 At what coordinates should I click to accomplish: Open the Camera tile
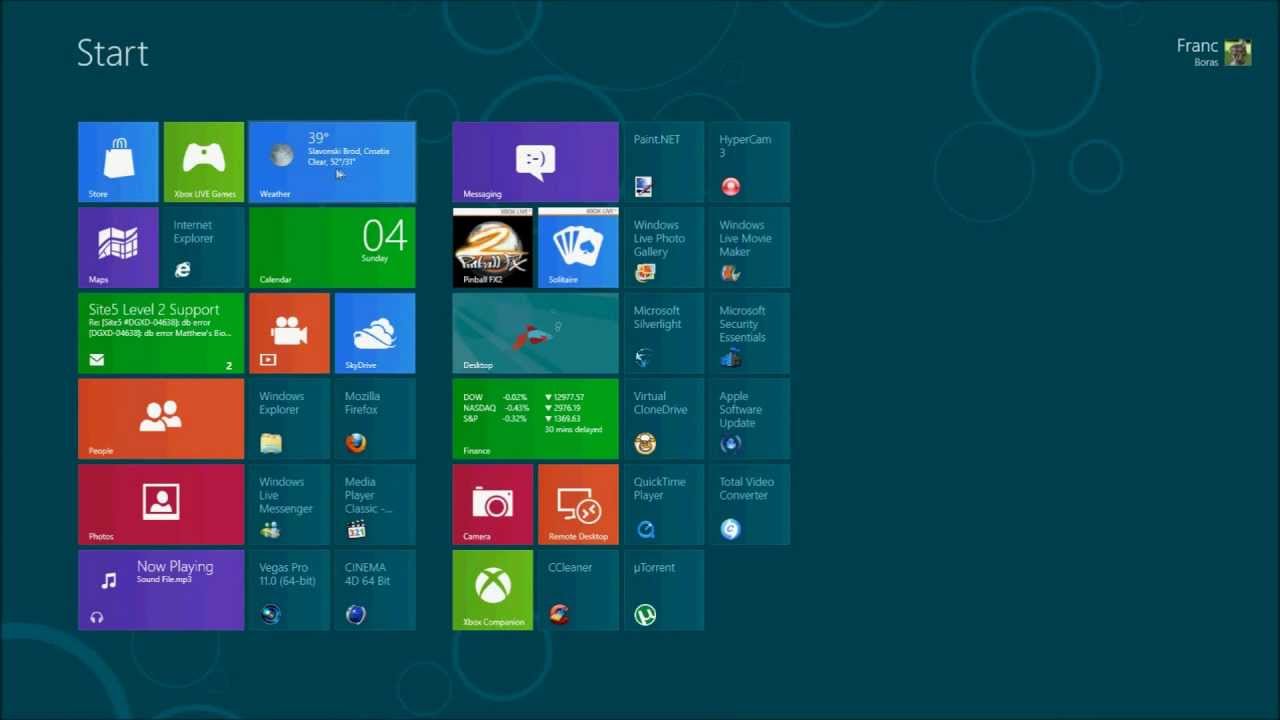click(x=492, y=505)
